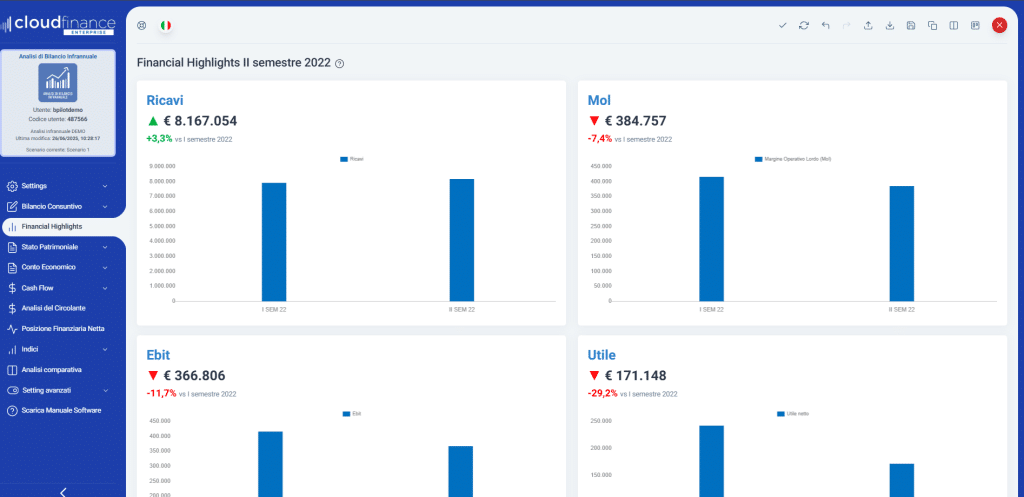Toggle the Ebit legend swatch
Image resolution: width=1024 pixels, height=497 pixels.
(346, 413)
